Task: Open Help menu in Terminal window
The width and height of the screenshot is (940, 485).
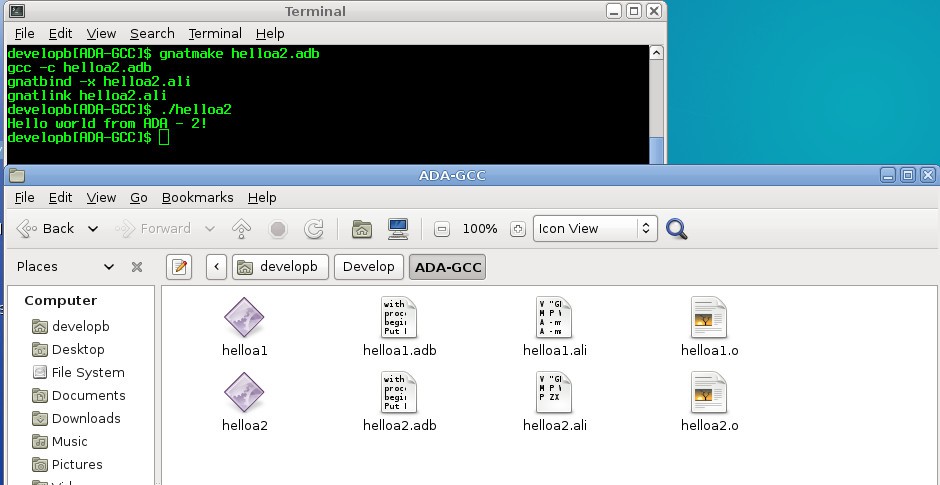Action: coord(270,34)
